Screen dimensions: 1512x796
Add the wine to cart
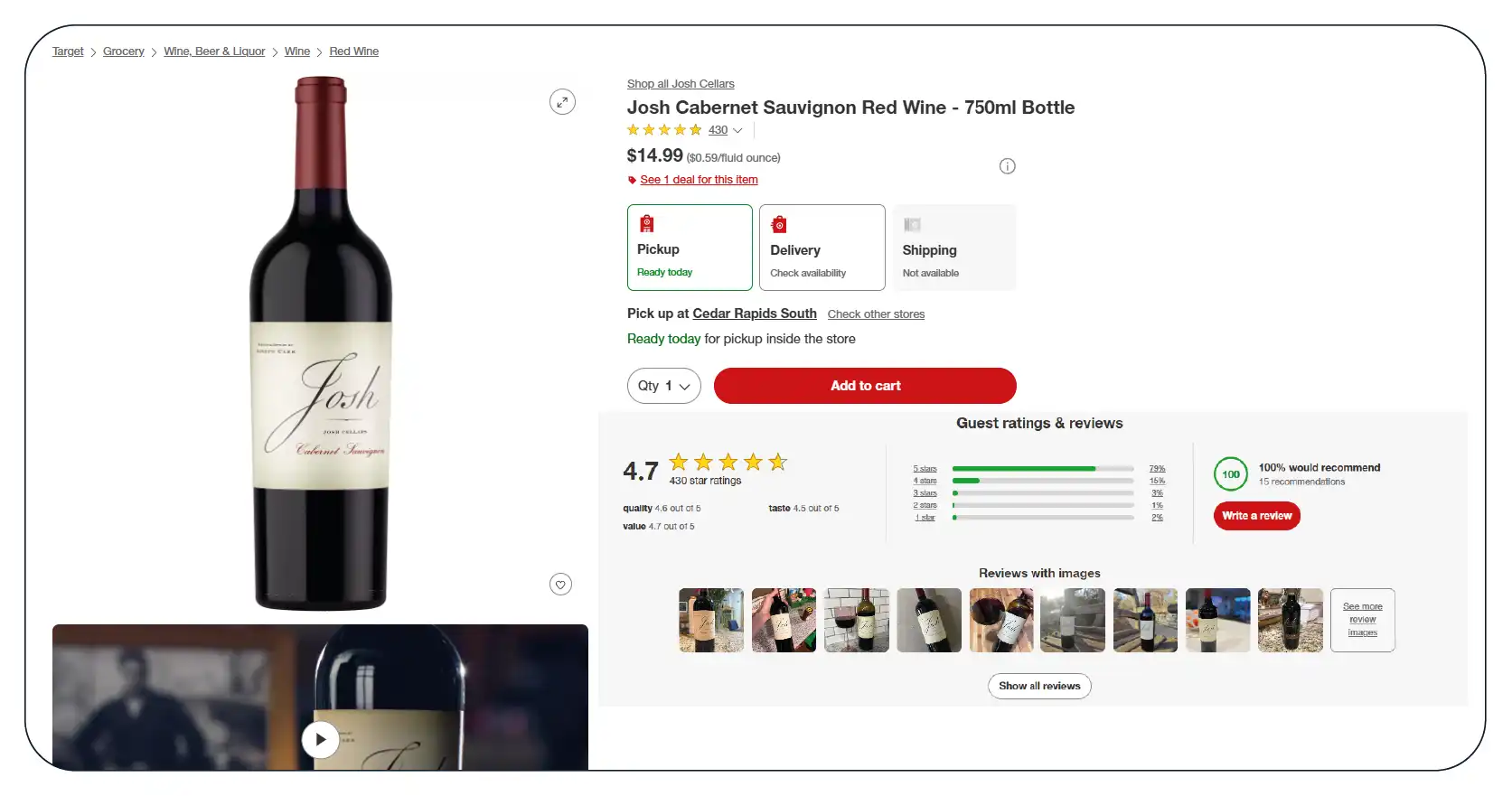[865, 386]
